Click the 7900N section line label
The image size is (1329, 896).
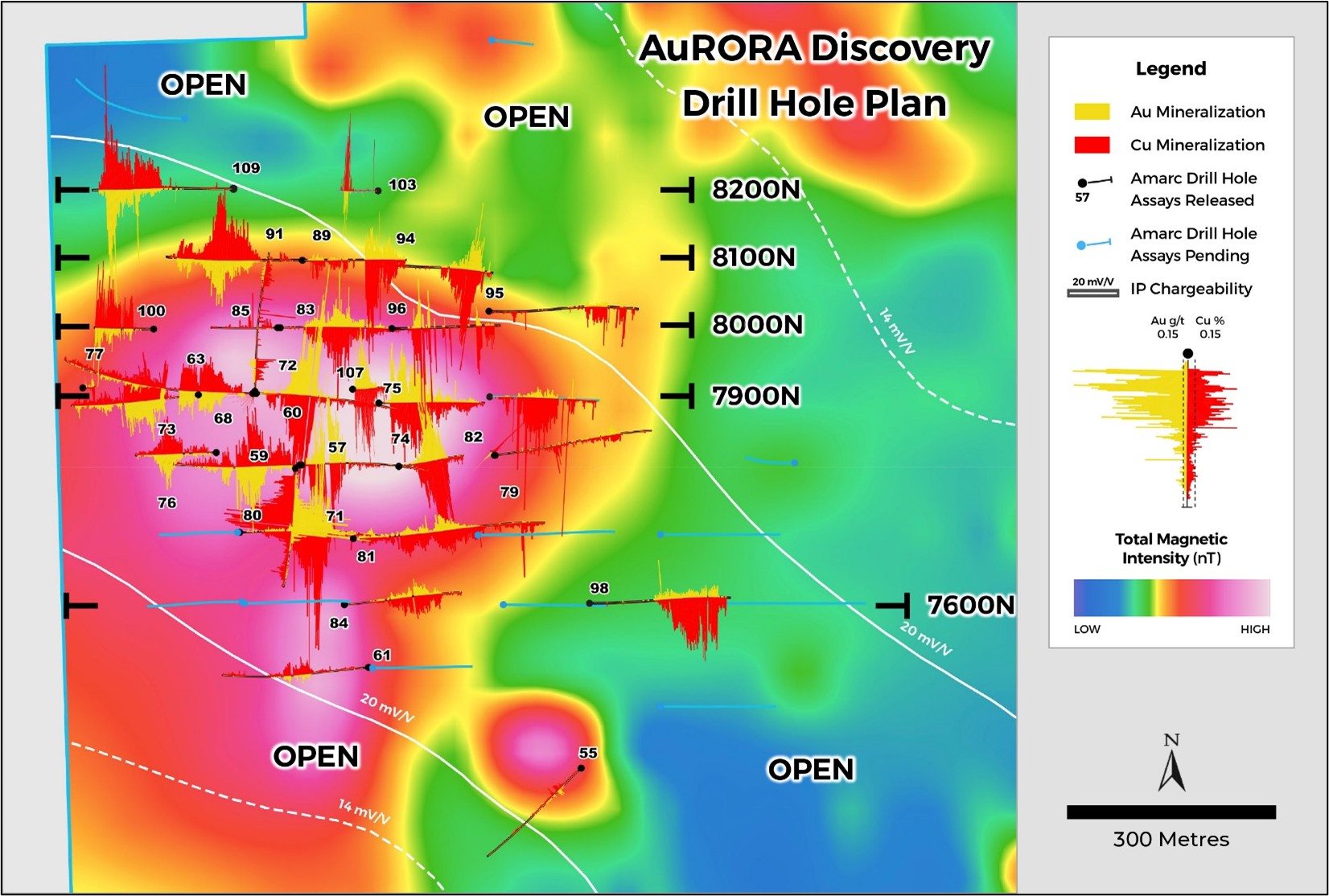tap(755, 396)
